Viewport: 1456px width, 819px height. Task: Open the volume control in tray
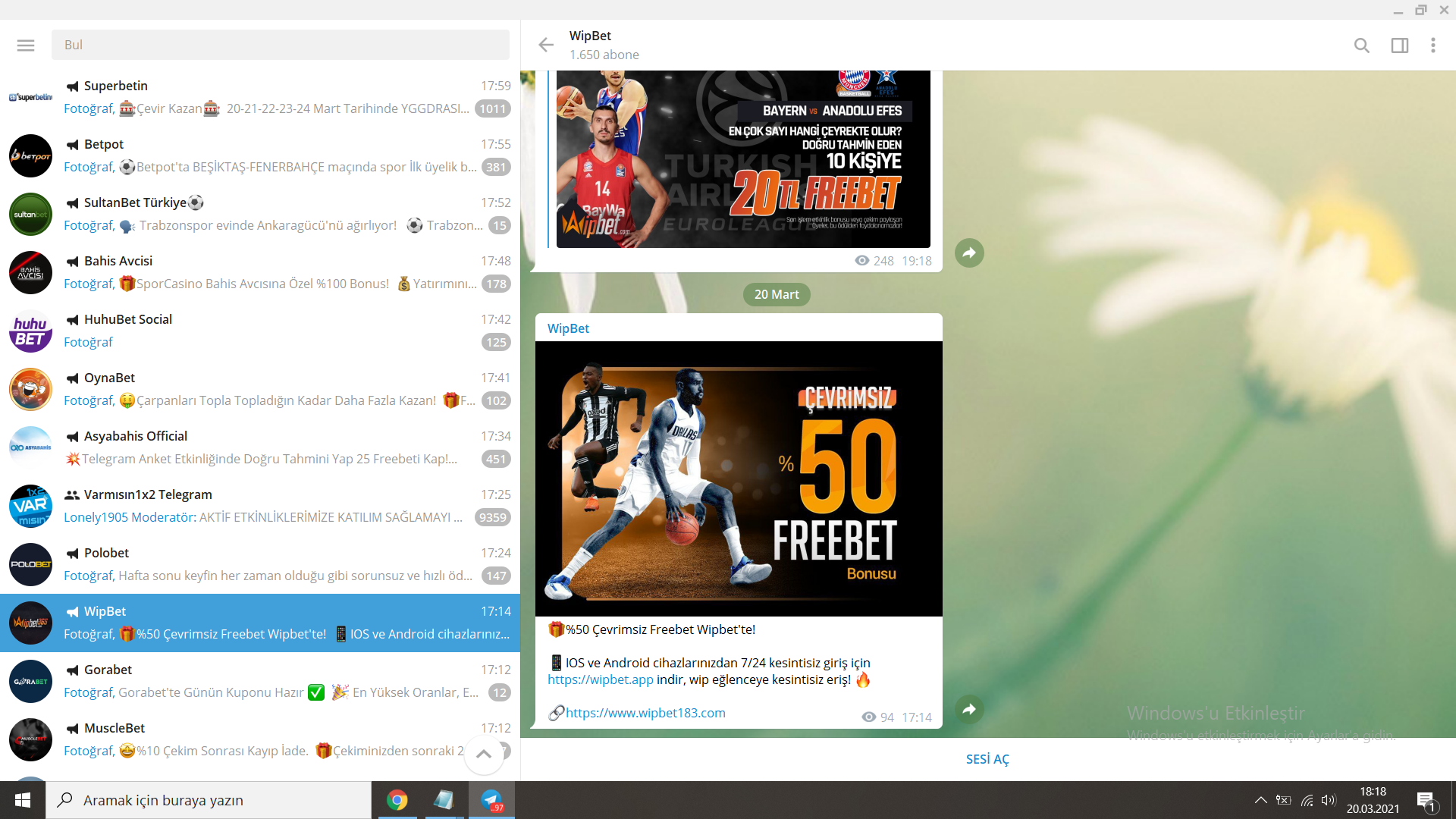[x=1329, y=800]
